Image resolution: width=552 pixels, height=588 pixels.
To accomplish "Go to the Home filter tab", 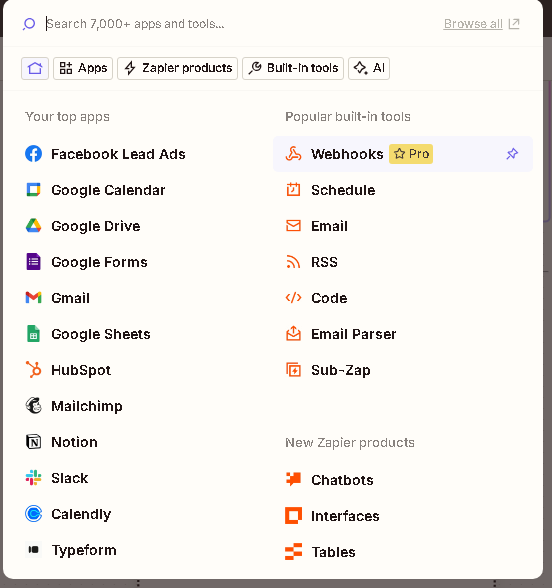I will click(35, 68).
